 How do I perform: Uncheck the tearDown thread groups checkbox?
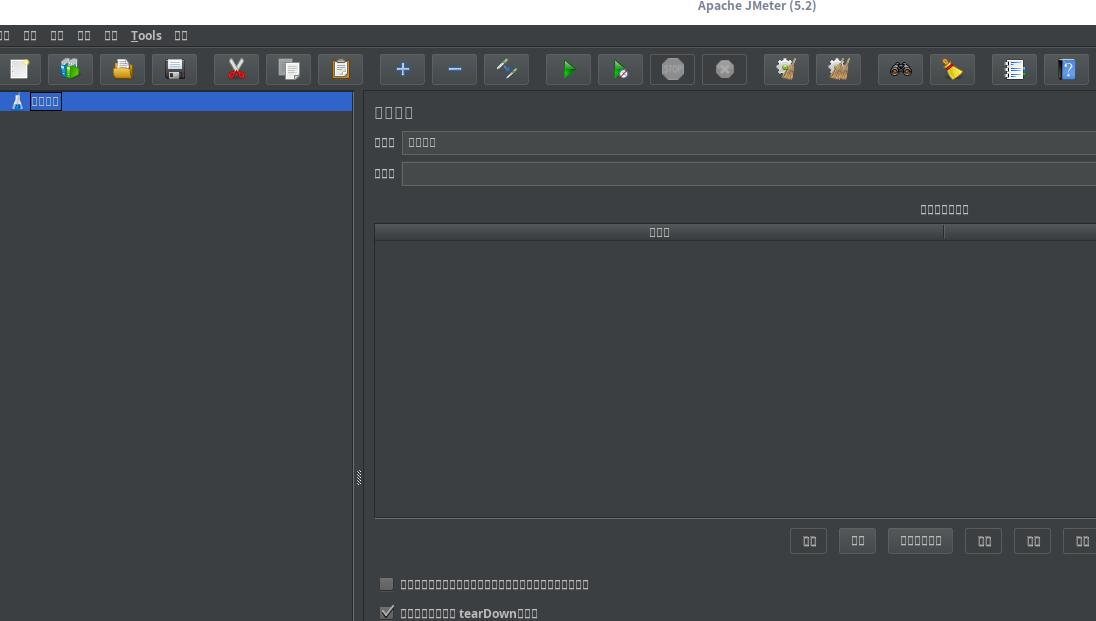(x=387, y=613)
